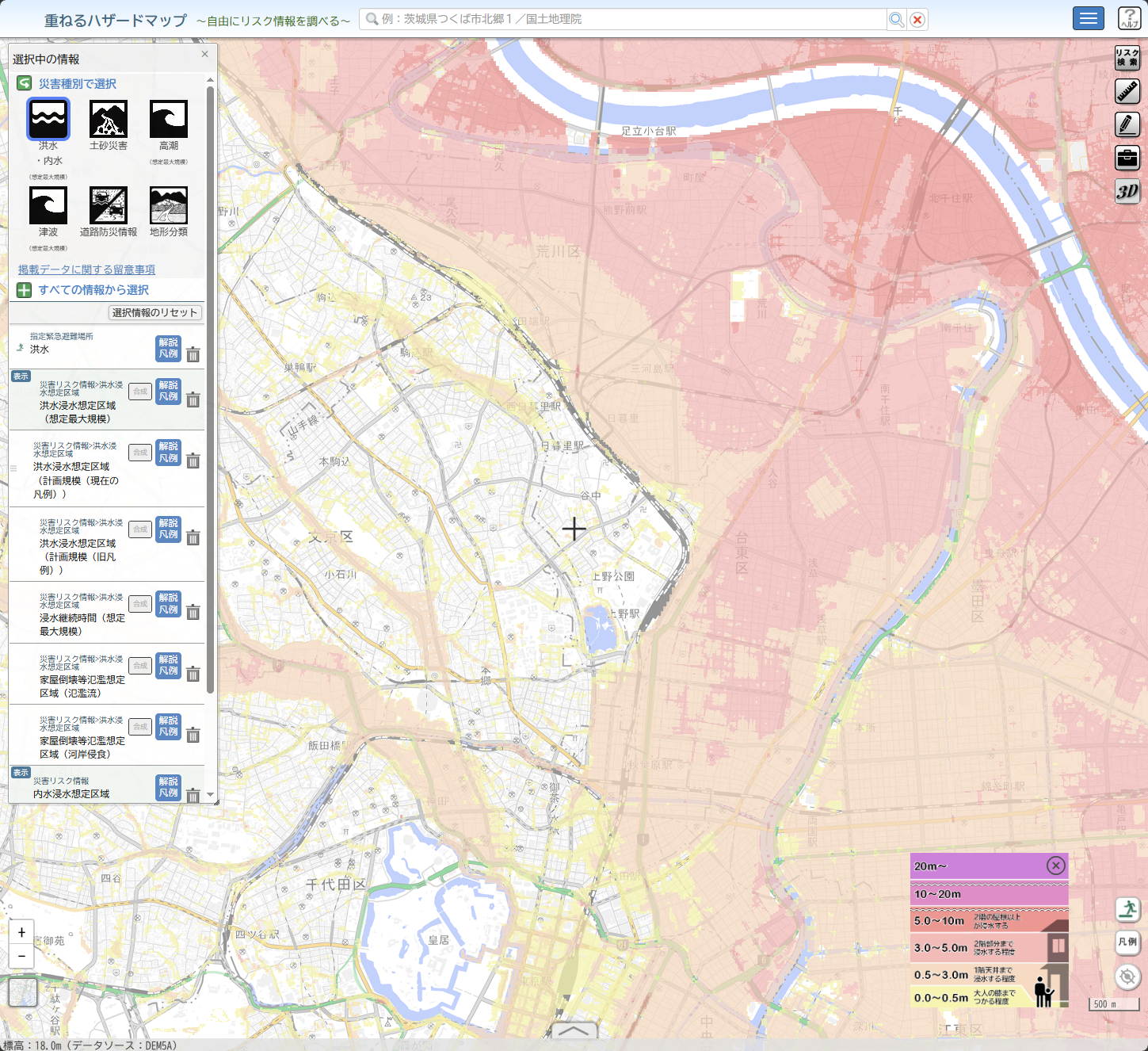The height and width of the screenshot is (1051, 1148).
Task: Open the 道路防災情報 road disaster icon
Action: tap(109, 206)
